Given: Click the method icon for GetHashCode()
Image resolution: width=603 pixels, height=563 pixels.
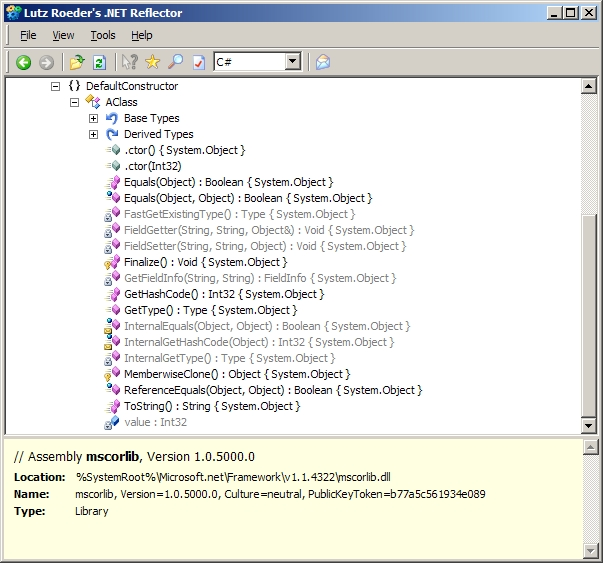Looking at the screenshot, I should coord(113,294).
